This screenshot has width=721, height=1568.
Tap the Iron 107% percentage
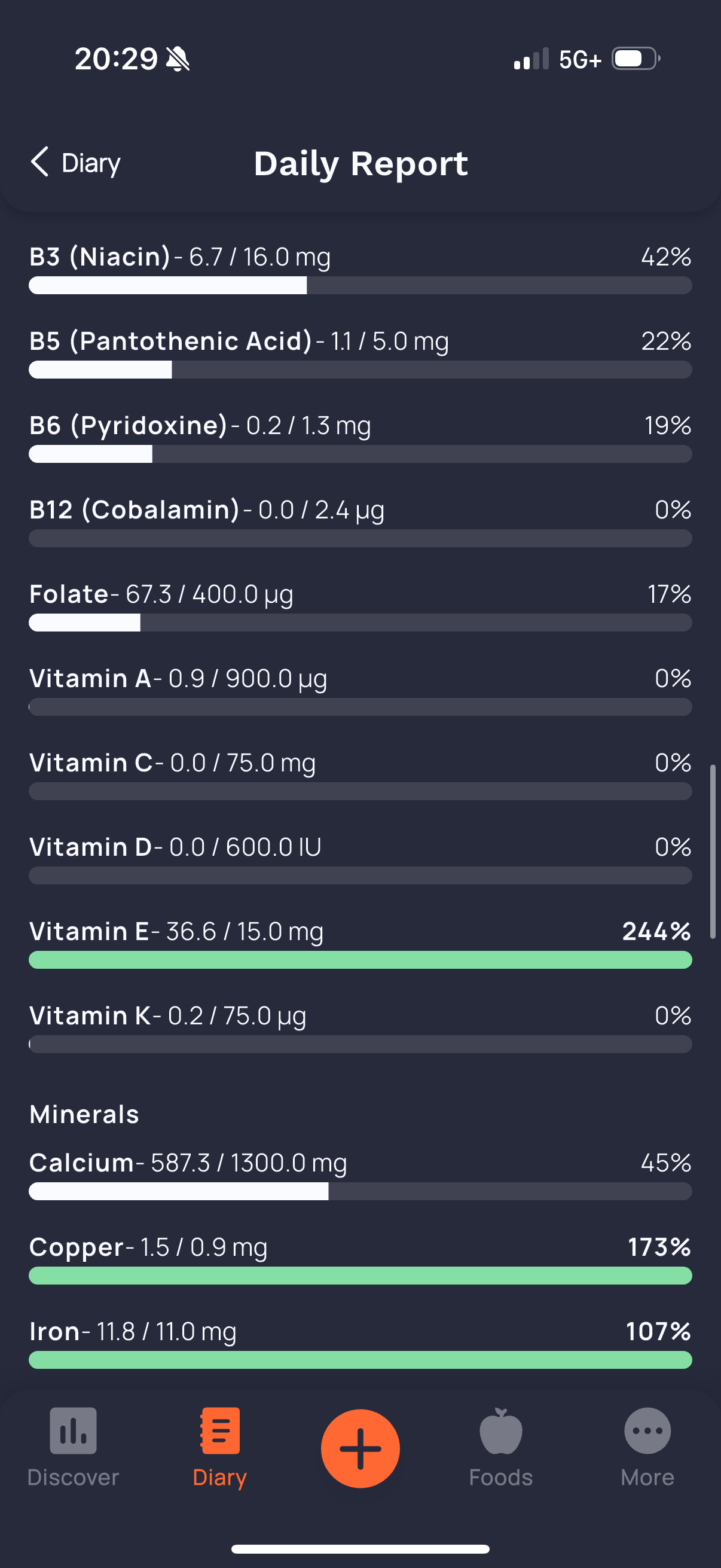click(x=658, y=1331)
